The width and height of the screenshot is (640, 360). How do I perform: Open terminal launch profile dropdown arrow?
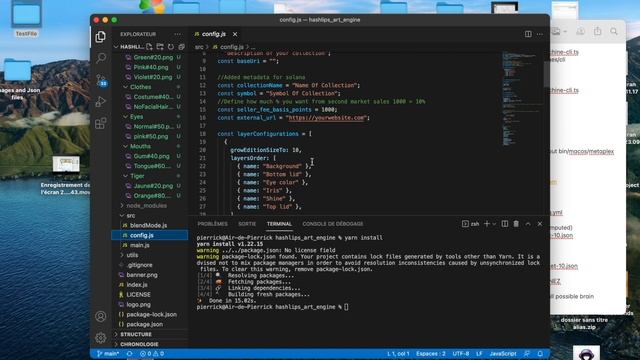click(x=494, y=224)
